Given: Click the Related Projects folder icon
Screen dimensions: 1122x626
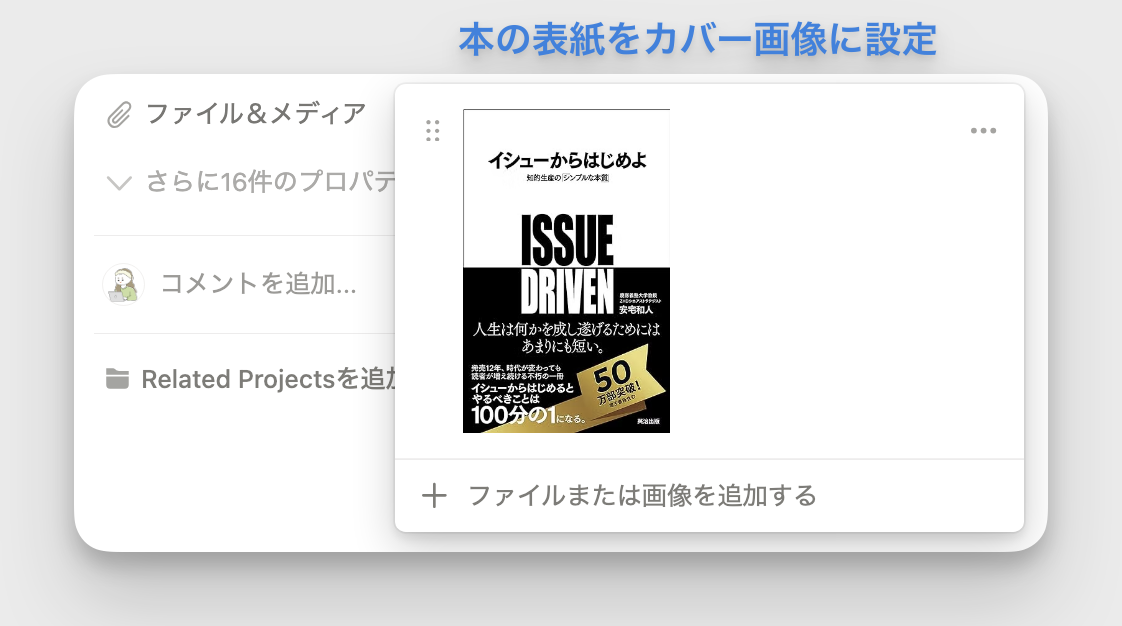Looking at the screenshot, I should [x=117, y=379].
